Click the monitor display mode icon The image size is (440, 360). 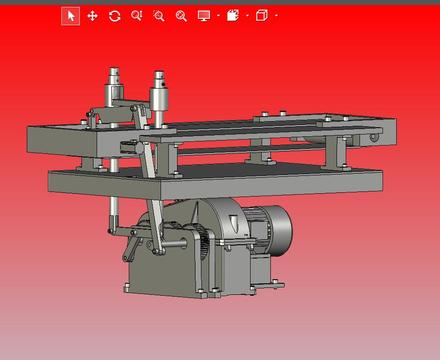pyautogui.click(x=204, y=16)
